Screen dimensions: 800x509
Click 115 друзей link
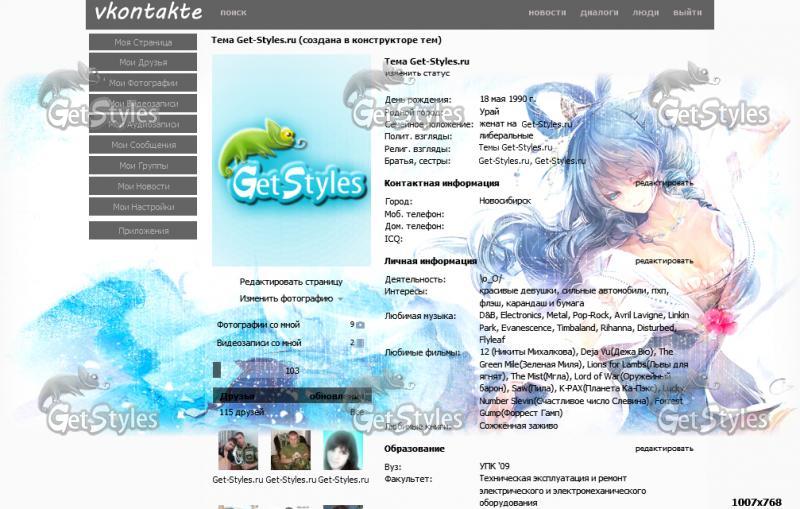241,412
